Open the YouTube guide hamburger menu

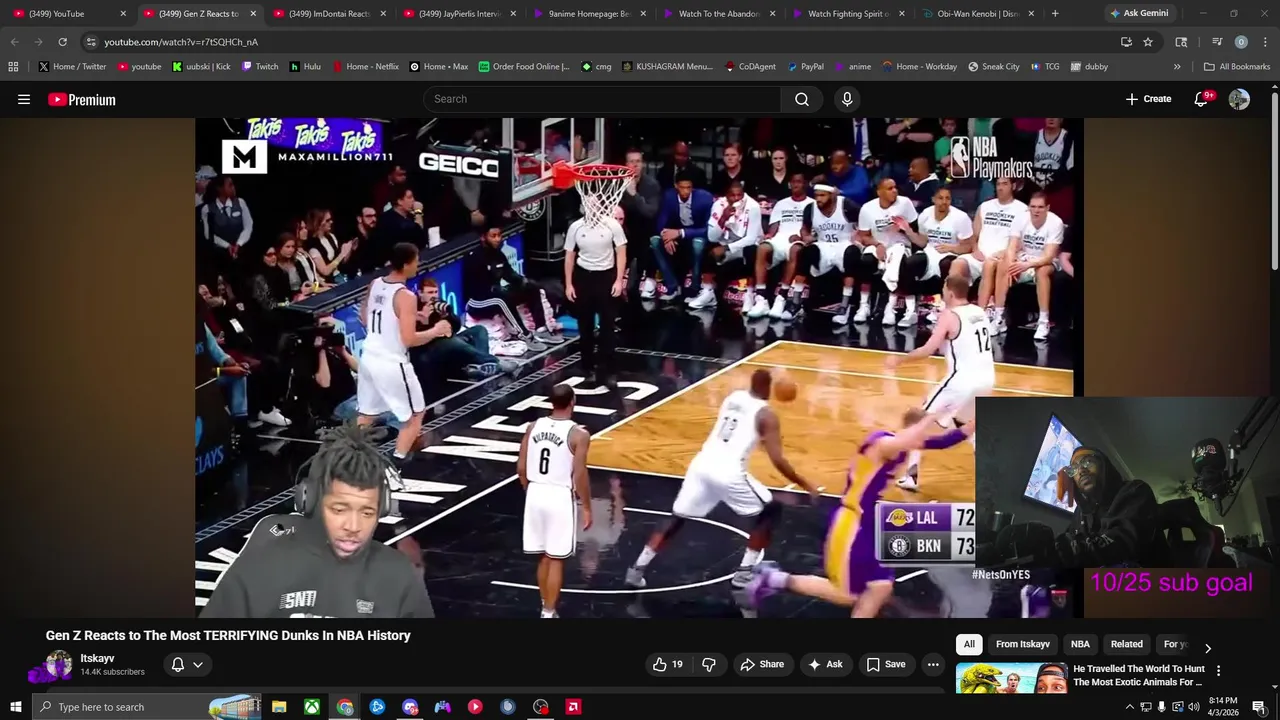[x=24, y=99]
